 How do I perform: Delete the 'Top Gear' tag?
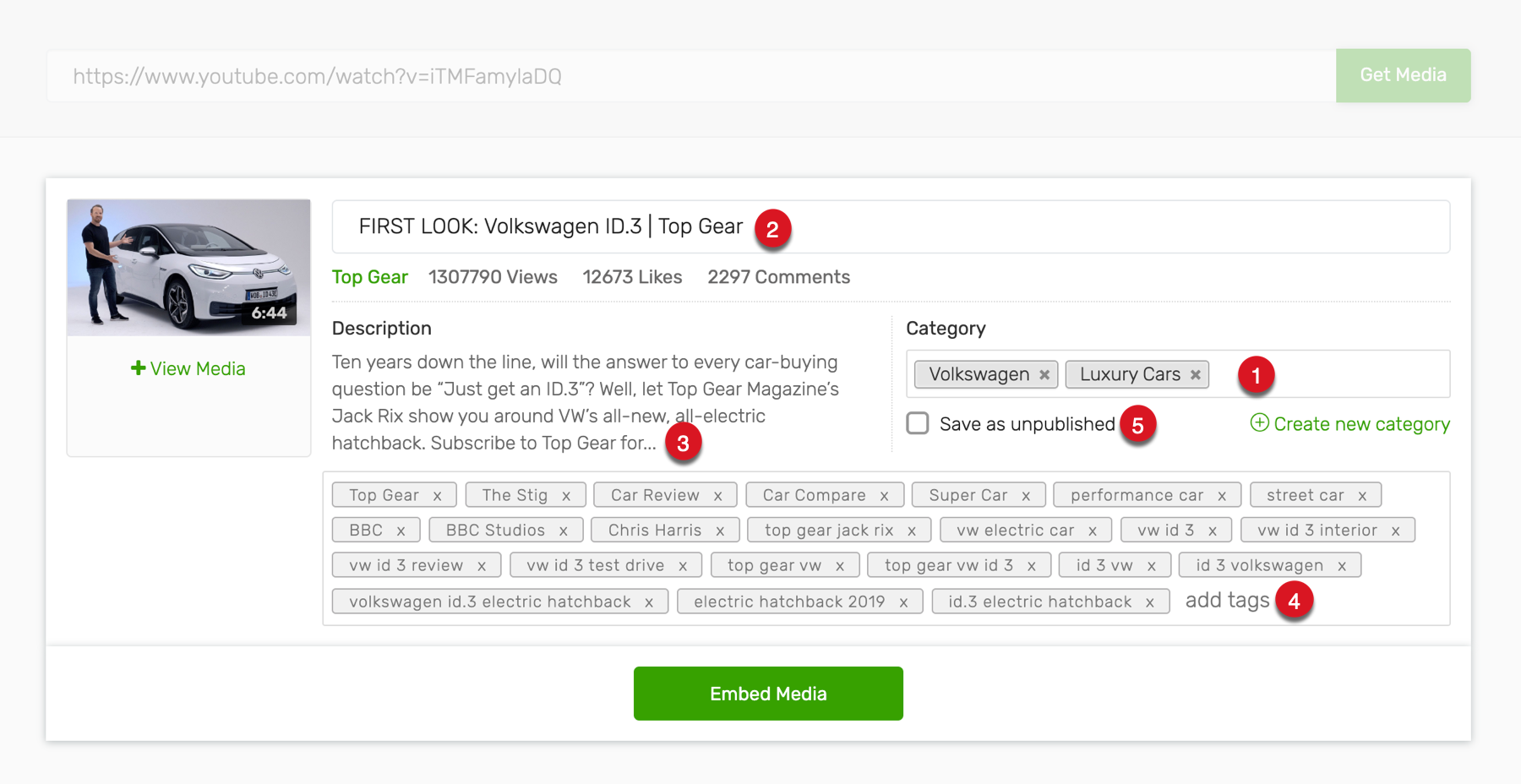437,496
